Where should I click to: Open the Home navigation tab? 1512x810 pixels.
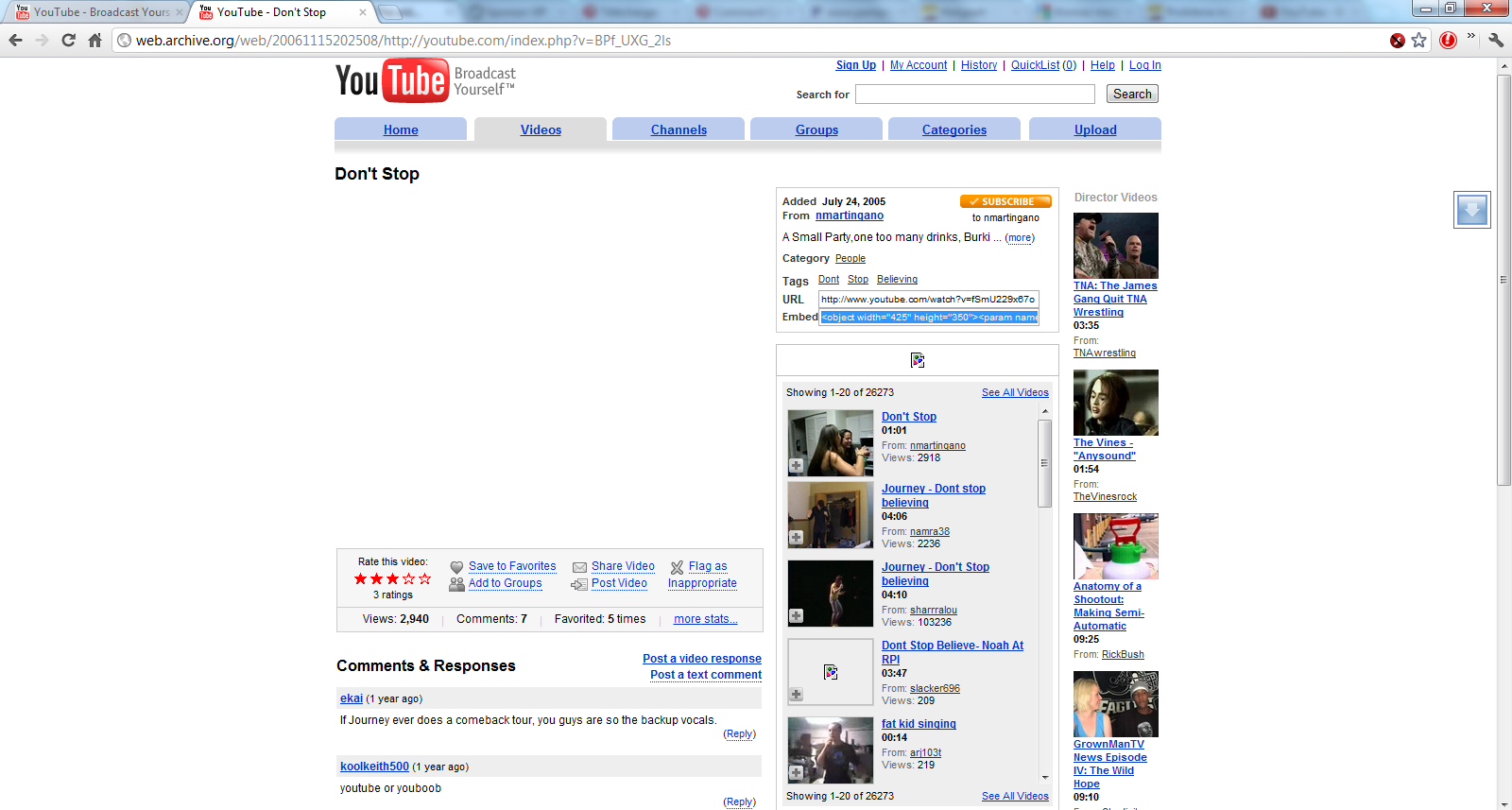pos(401,129)
